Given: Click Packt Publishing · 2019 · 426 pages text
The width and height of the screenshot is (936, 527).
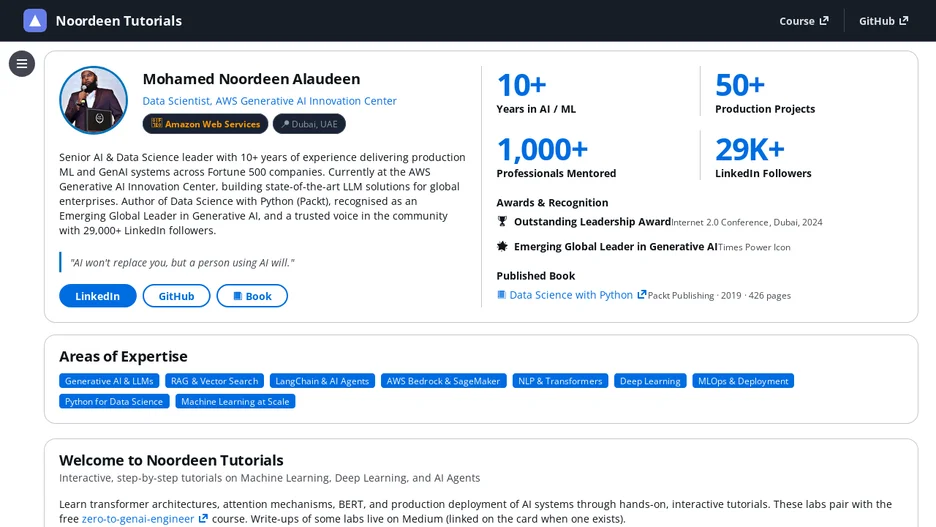Looking at the screenshot, I should point(719,295).
